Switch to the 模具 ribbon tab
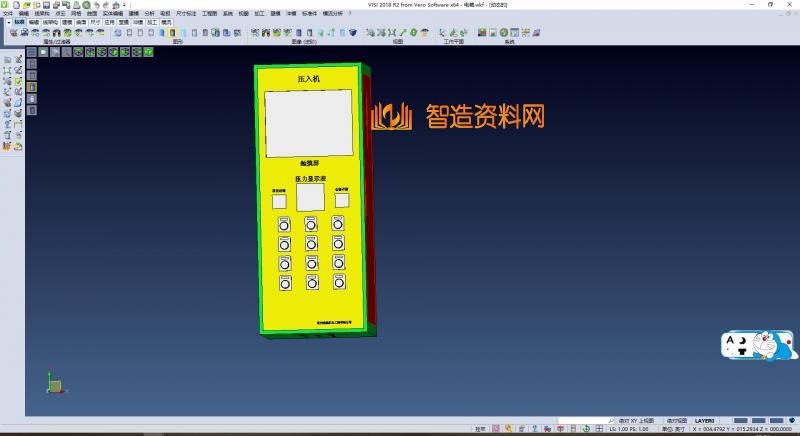The image size is (800, 436). (x=166, y=22)
